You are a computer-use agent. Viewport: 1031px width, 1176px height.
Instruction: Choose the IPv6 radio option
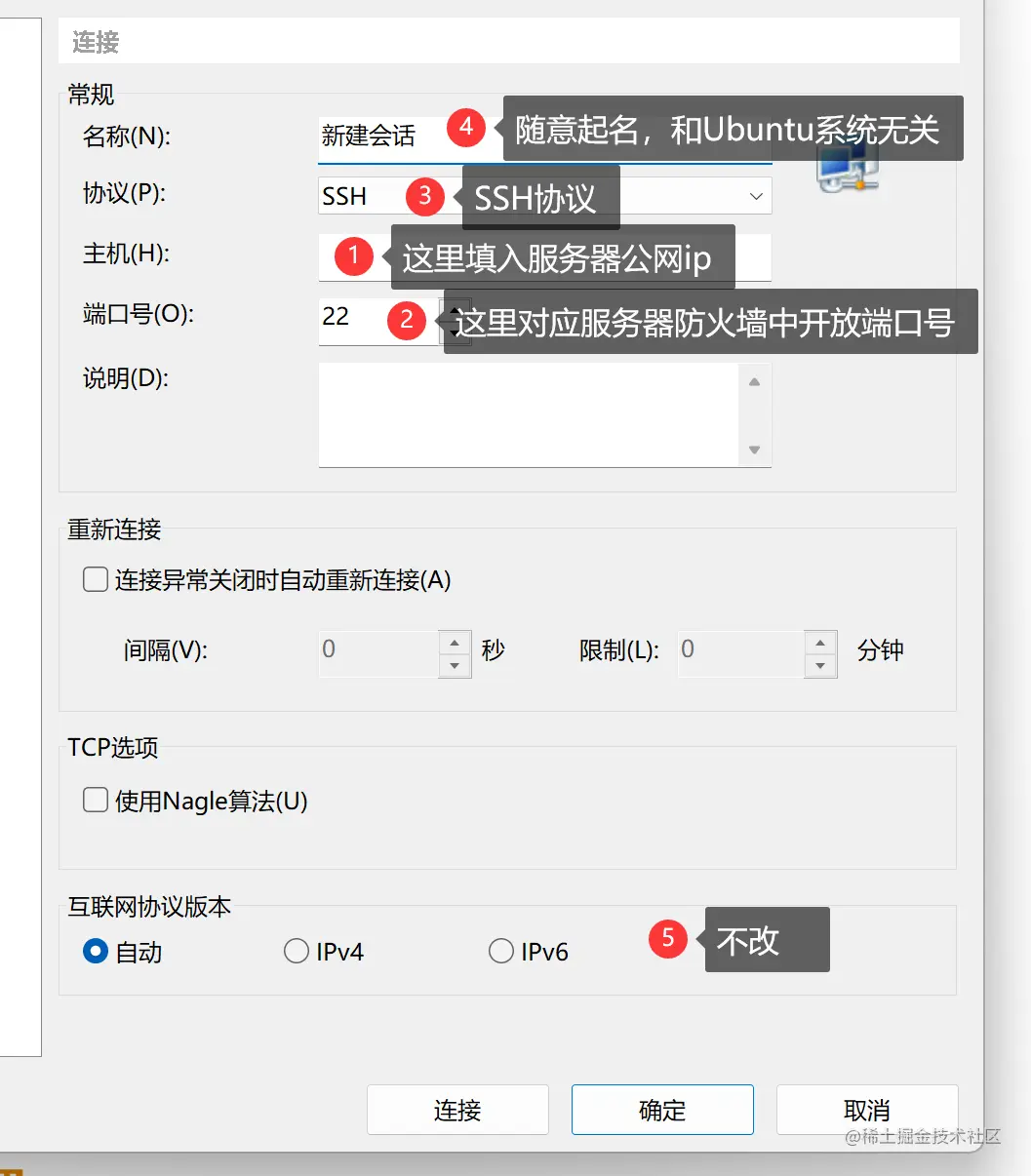point(501,951)
